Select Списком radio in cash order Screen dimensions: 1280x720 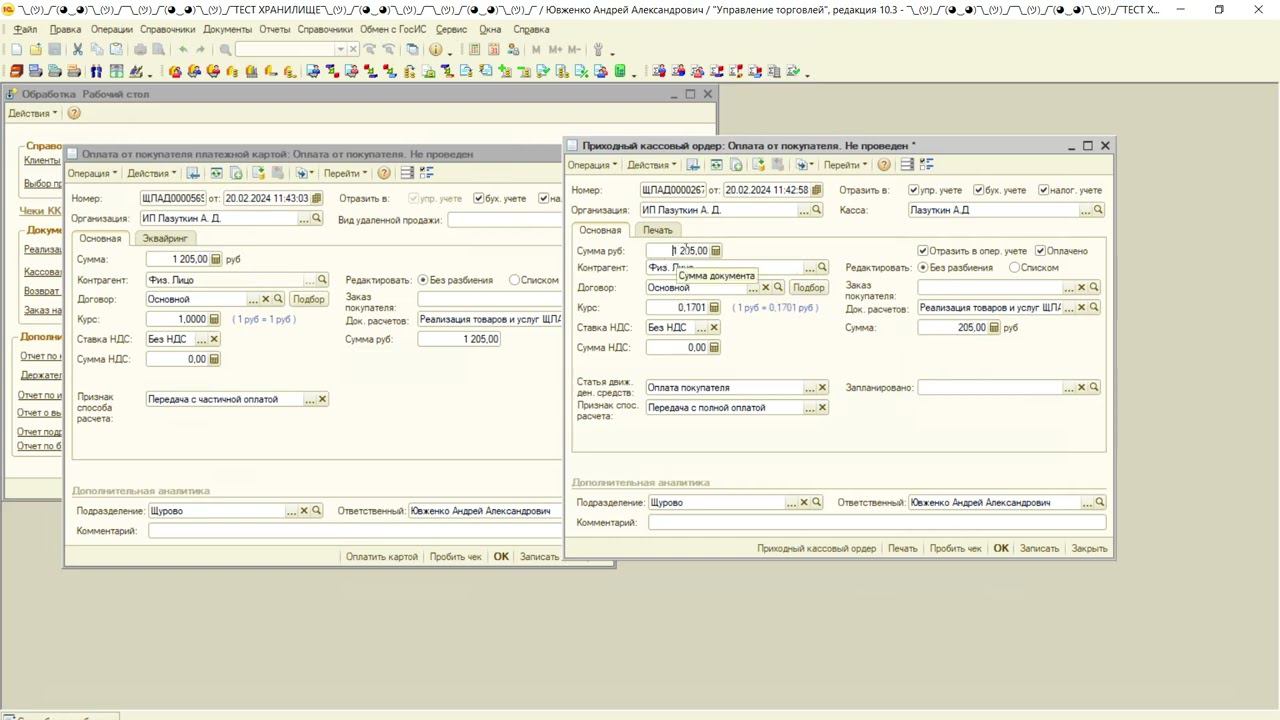pyautogui.click(x=1015, y=268)
